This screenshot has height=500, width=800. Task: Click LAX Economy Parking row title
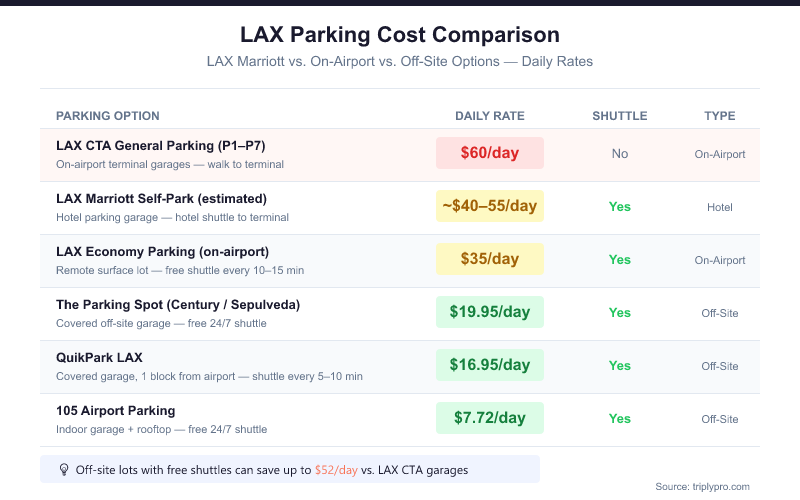pos(162,252)
